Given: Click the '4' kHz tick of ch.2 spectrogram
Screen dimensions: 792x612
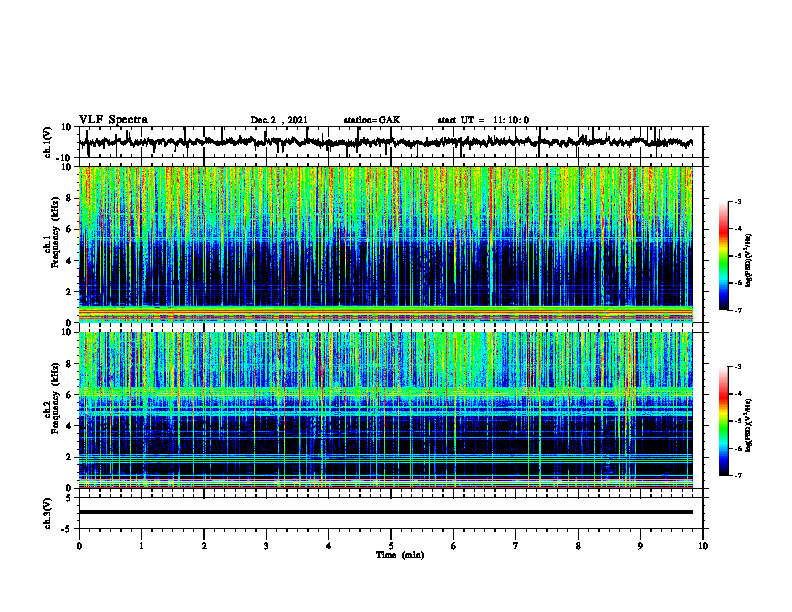Looking at the screenshot, I should click(x=69, y=426).
